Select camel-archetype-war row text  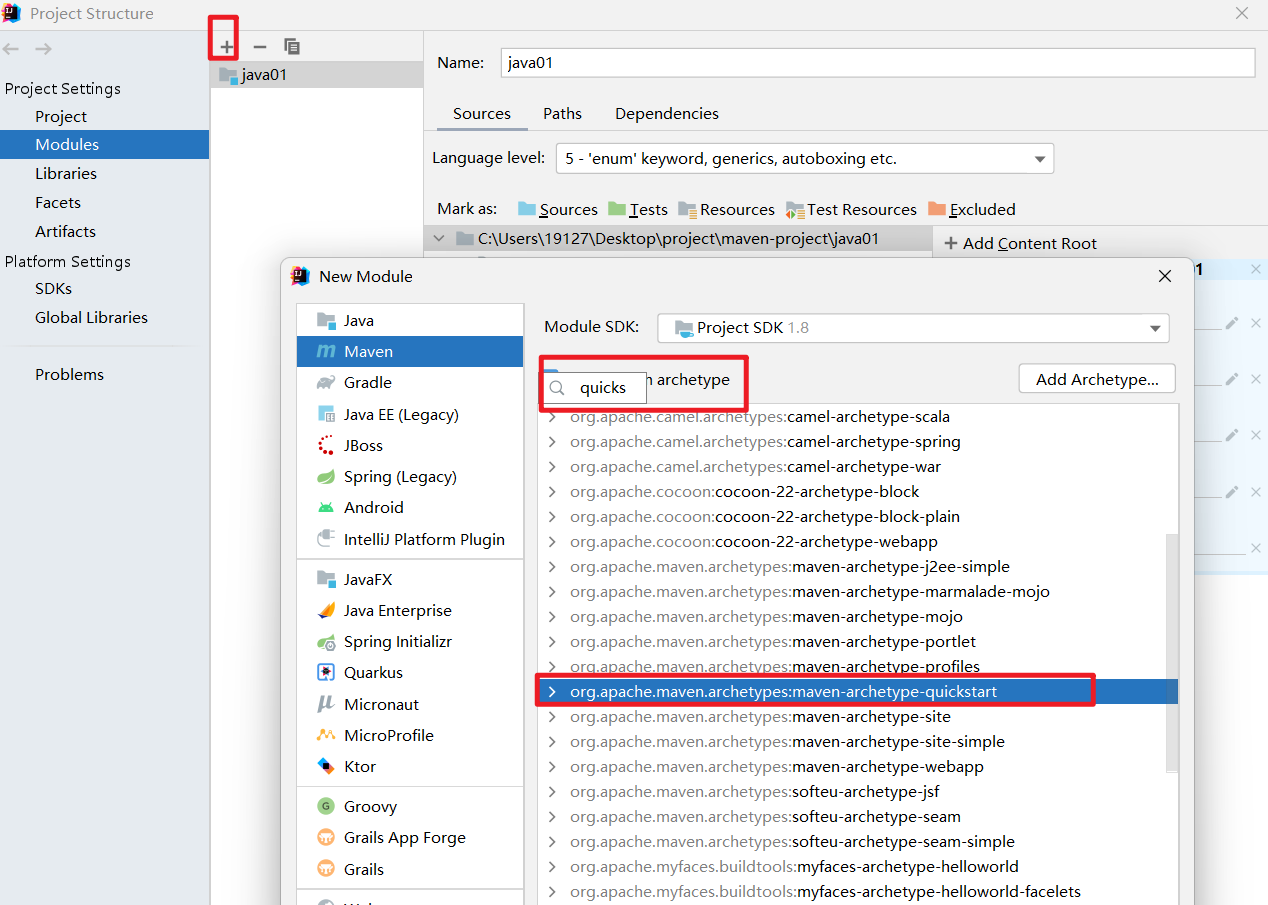click(755, 467)
